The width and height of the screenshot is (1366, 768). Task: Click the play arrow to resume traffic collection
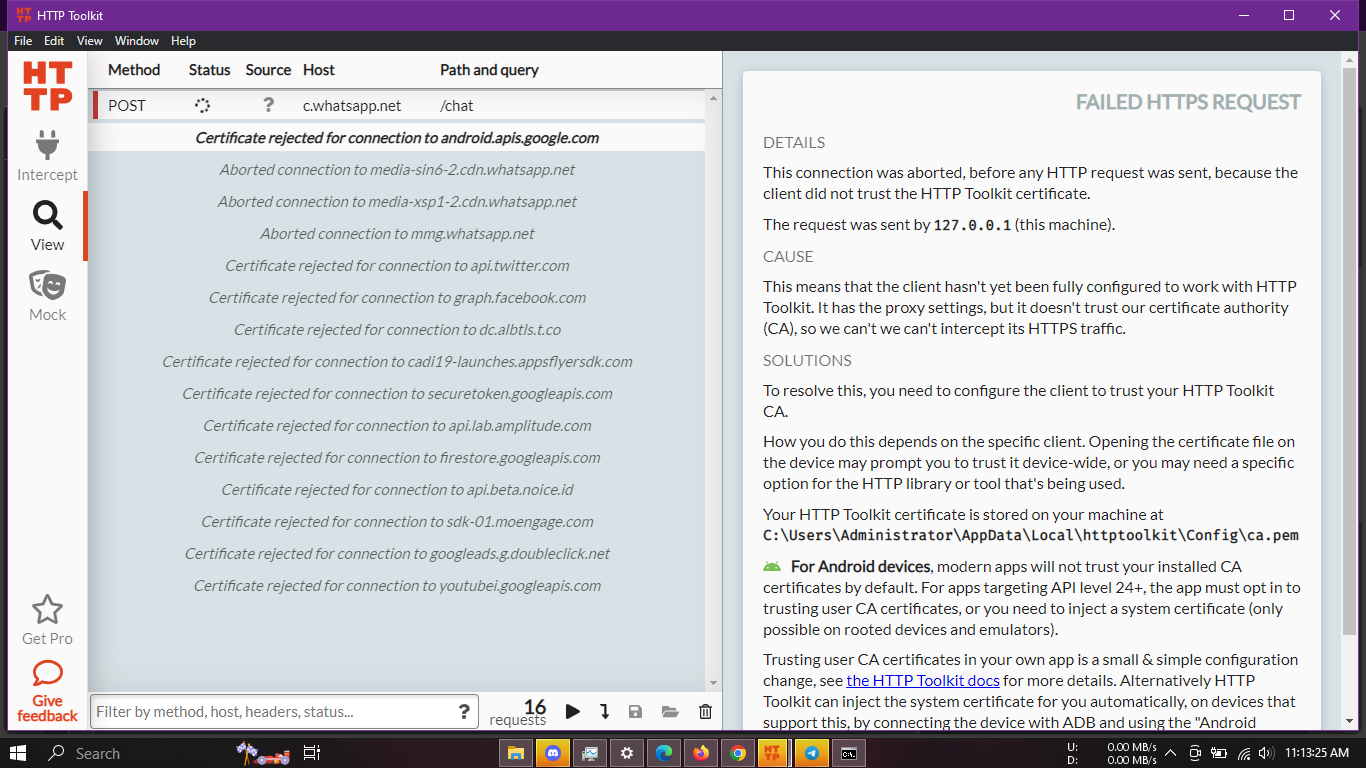pos(572,712)
